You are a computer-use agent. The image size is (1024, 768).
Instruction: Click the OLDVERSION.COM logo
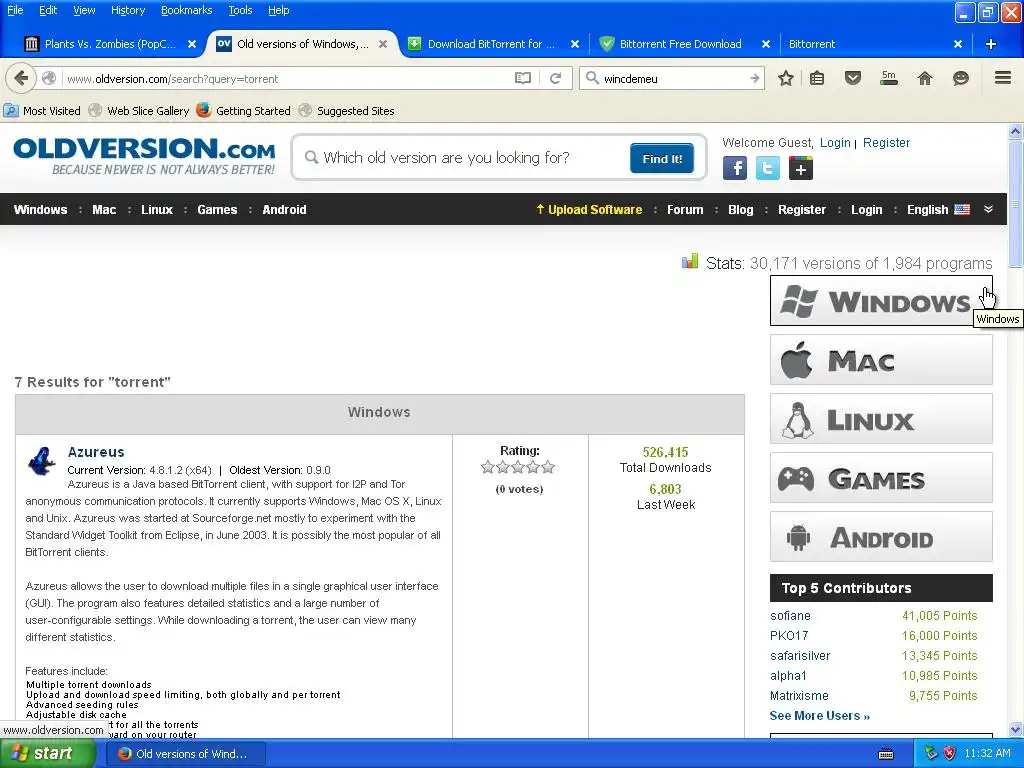pos(144,155)
